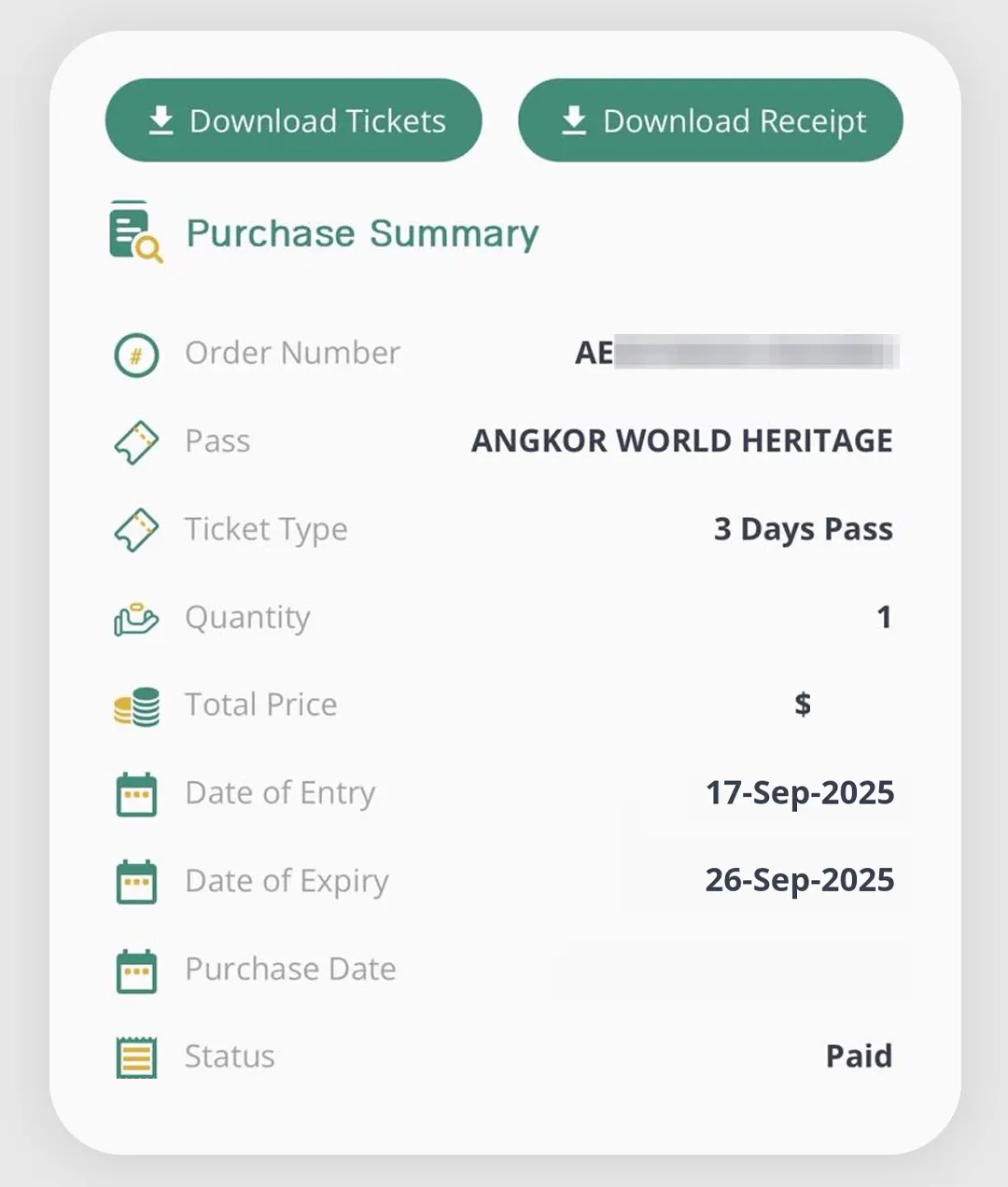Image resolution: width=1008 pixels, height=1187 pixels.
Task: Click the Total Price coins icon
Action: tap(136, 705)
